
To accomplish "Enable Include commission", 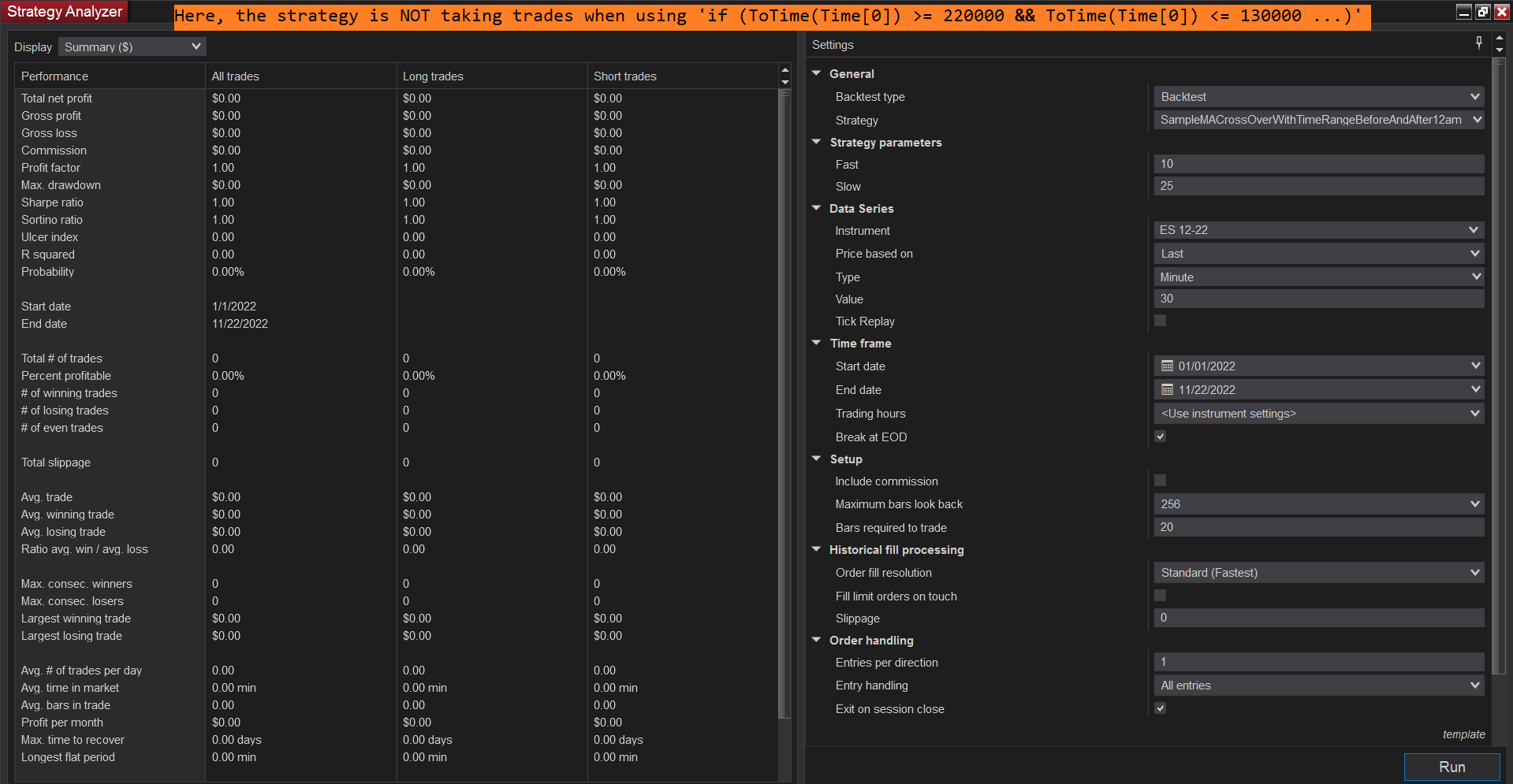I will pyautogui.click(x=1159, y=480).
